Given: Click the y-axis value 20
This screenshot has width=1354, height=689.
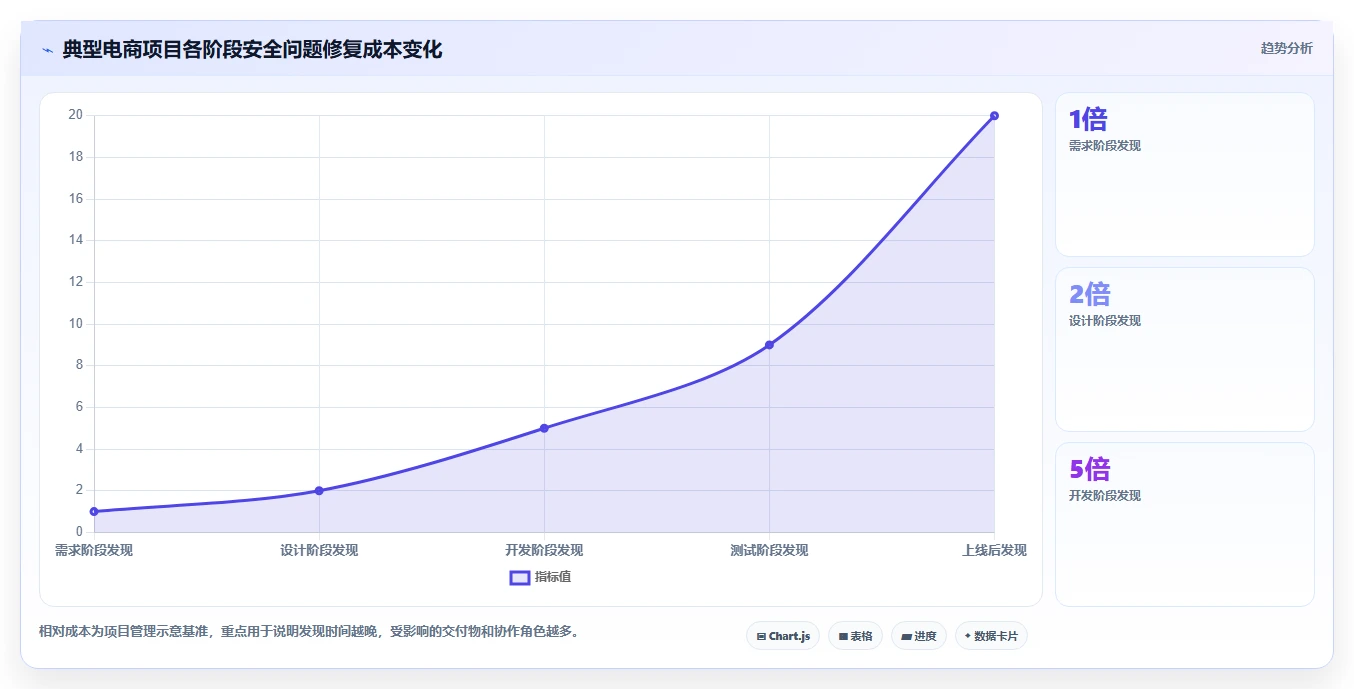Looking at the screenshot, I should 75,115.
